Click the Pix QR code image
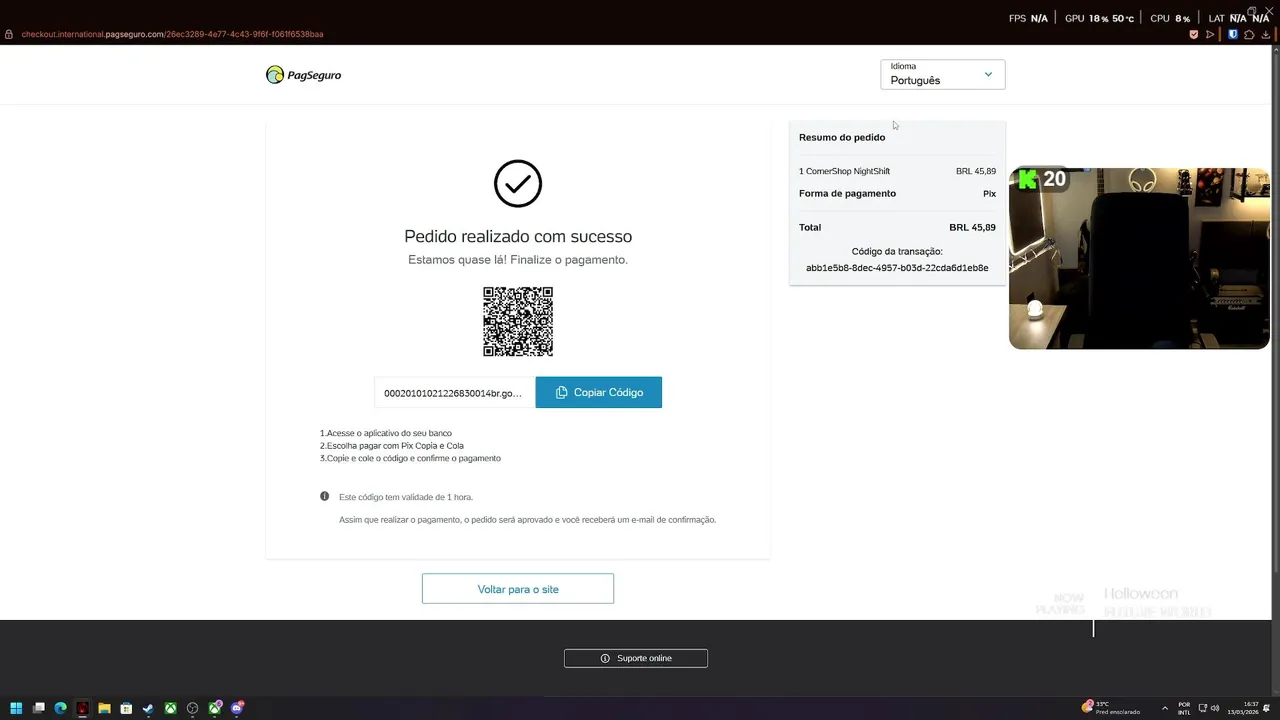 pos(518,321)
